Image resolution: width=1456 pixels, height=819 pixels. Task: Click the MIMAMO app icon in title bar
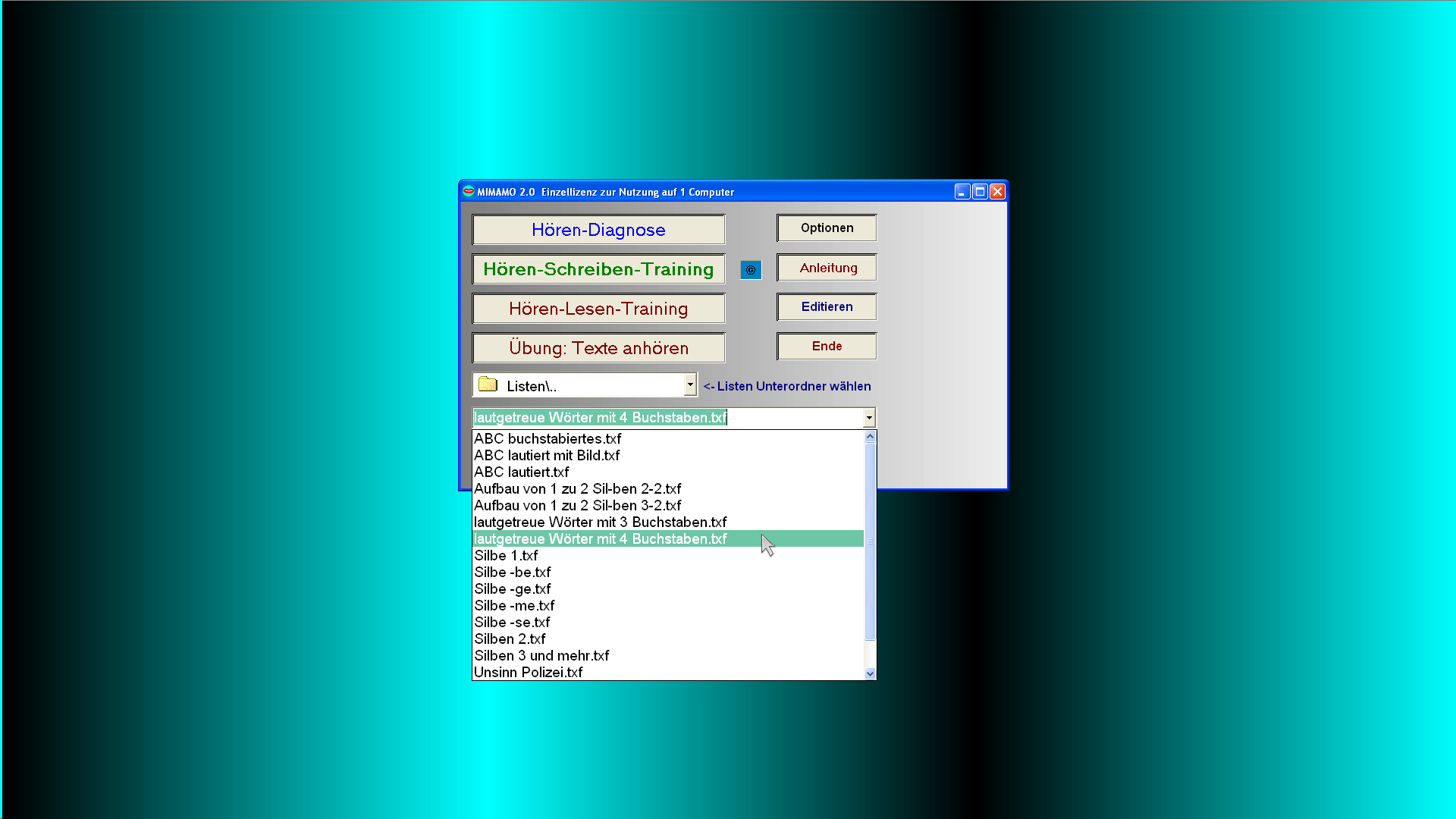coord(468,191)
